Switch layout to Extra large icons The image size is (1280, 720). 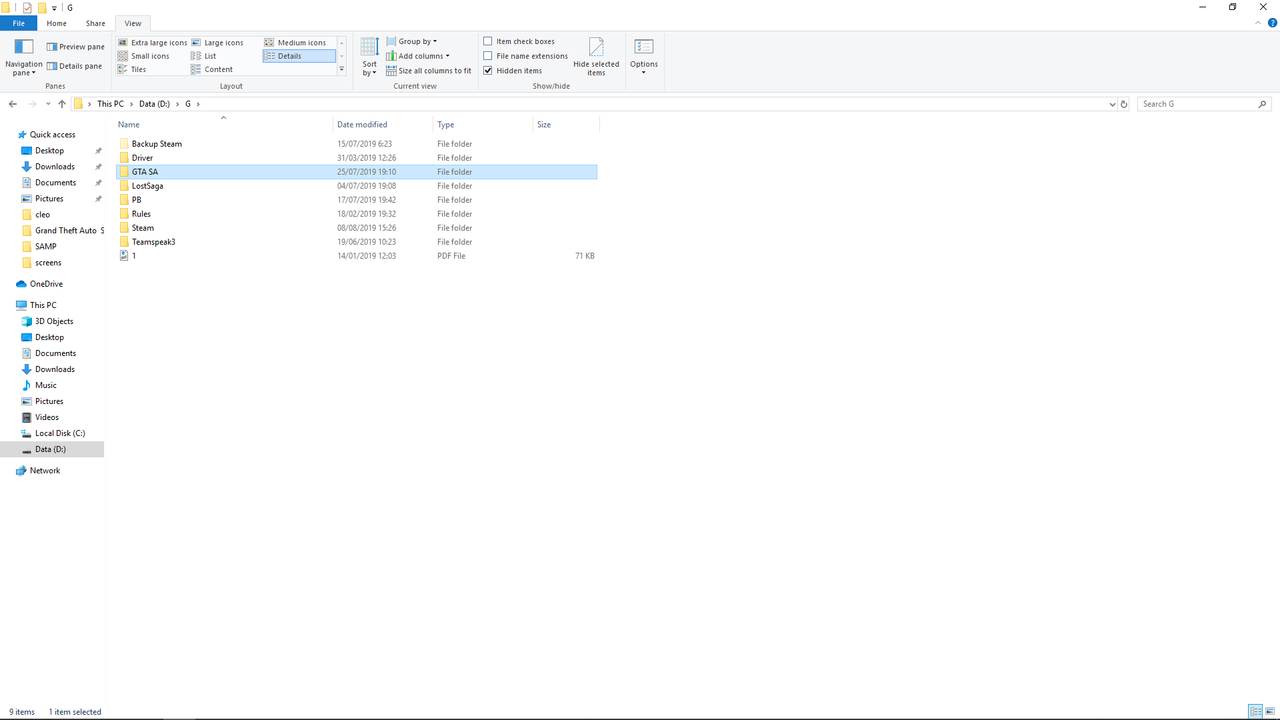click(152, 43)
